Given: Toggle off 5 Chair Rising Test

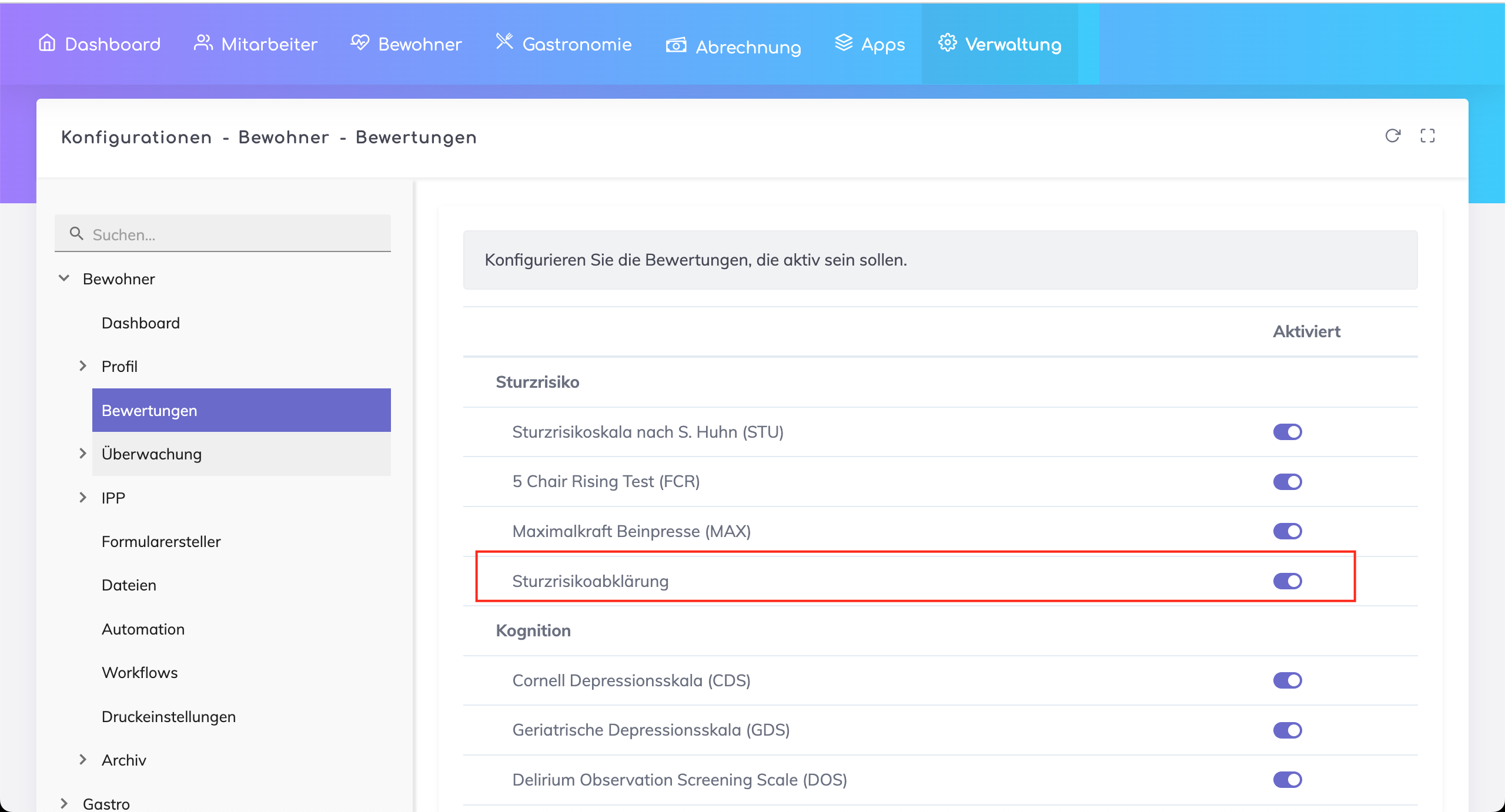Looking at the screenshot, I should (x=1287, y=482).
